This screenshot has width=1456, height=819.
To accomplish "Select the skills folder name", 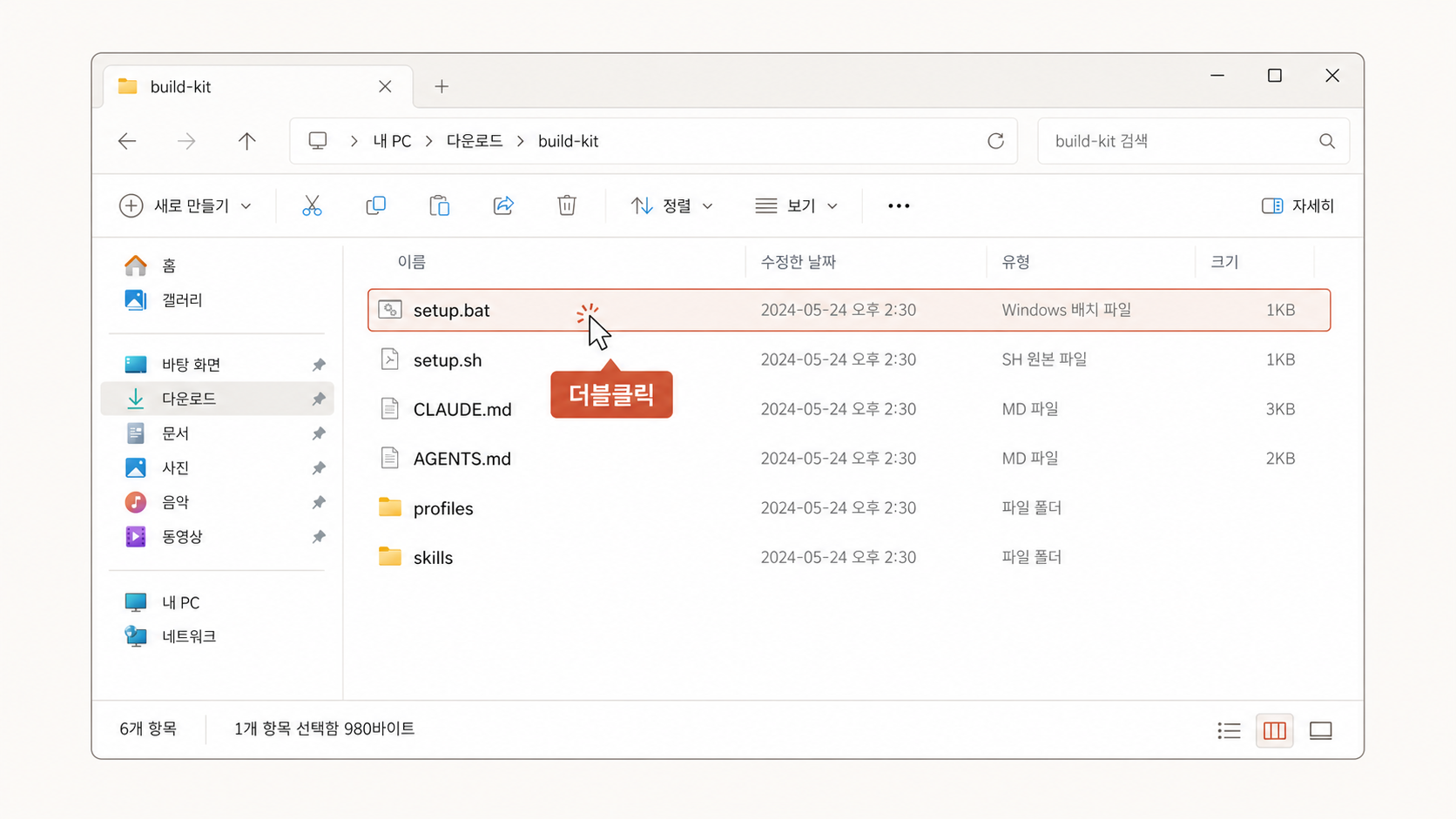I will point(433,558).
